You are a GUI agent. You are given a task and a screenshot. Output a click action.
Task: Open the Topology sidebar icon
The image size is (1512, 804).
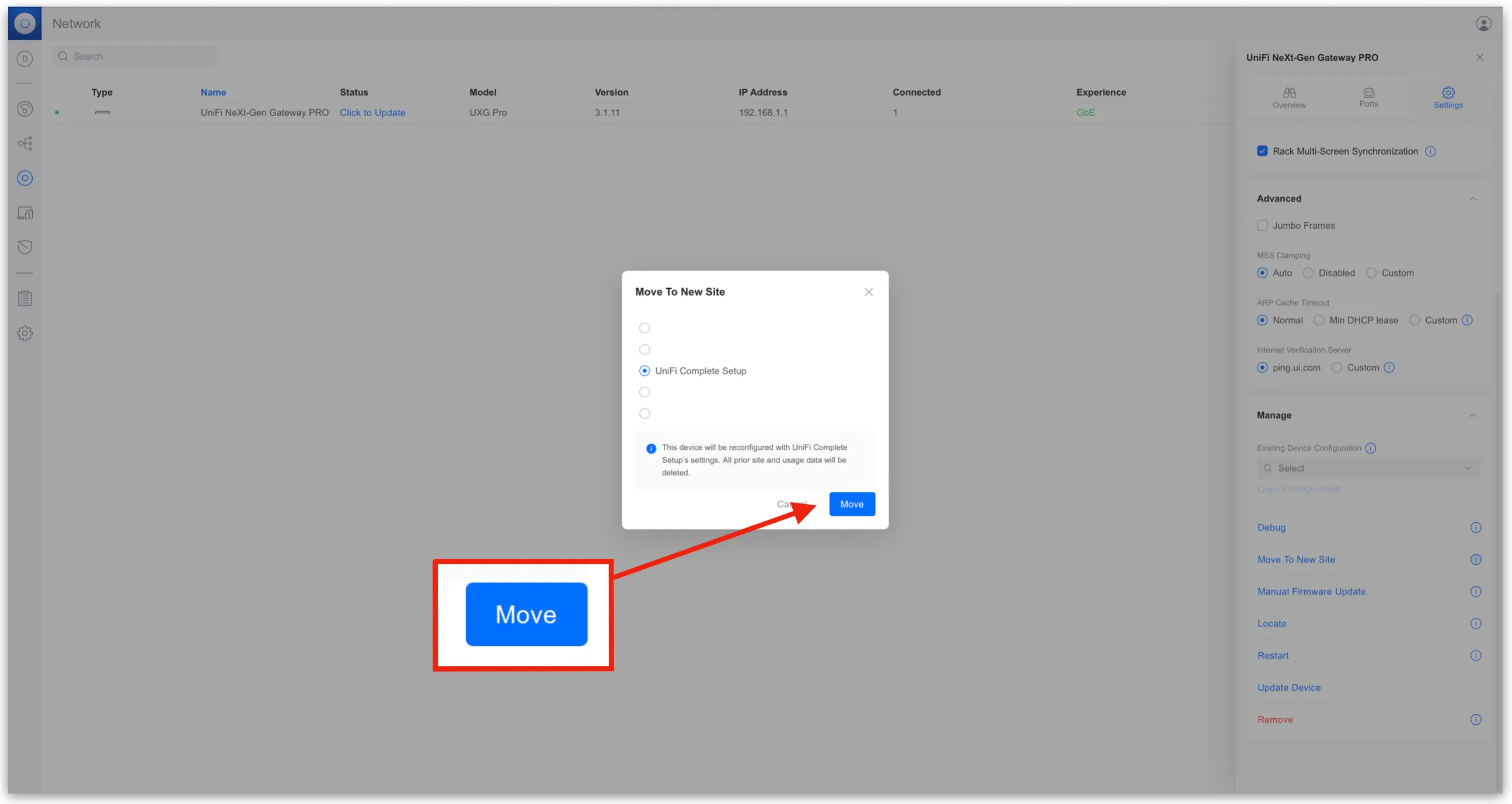[x=25, y=144]
